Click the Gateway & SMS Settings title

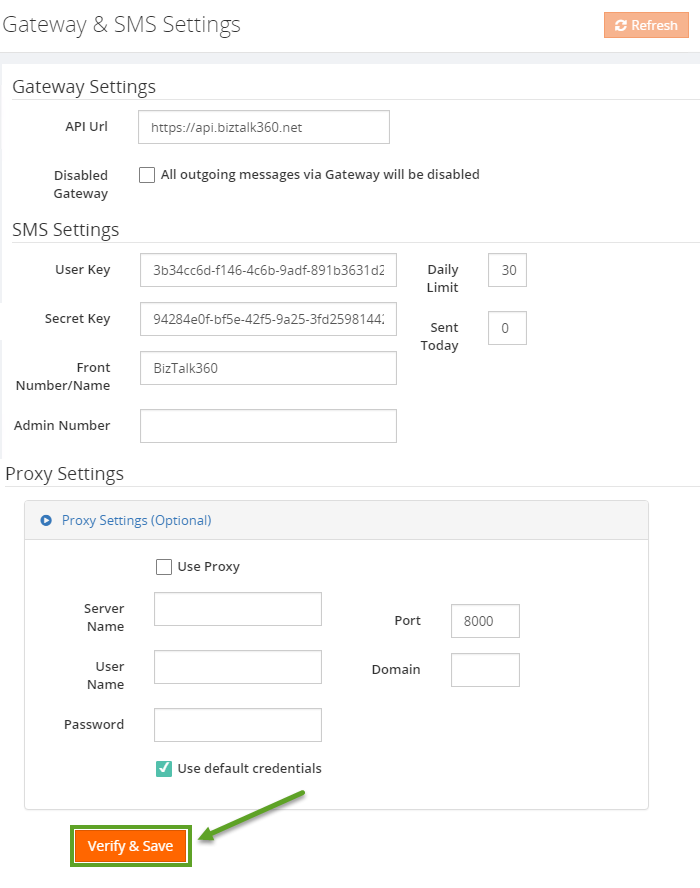121,25
